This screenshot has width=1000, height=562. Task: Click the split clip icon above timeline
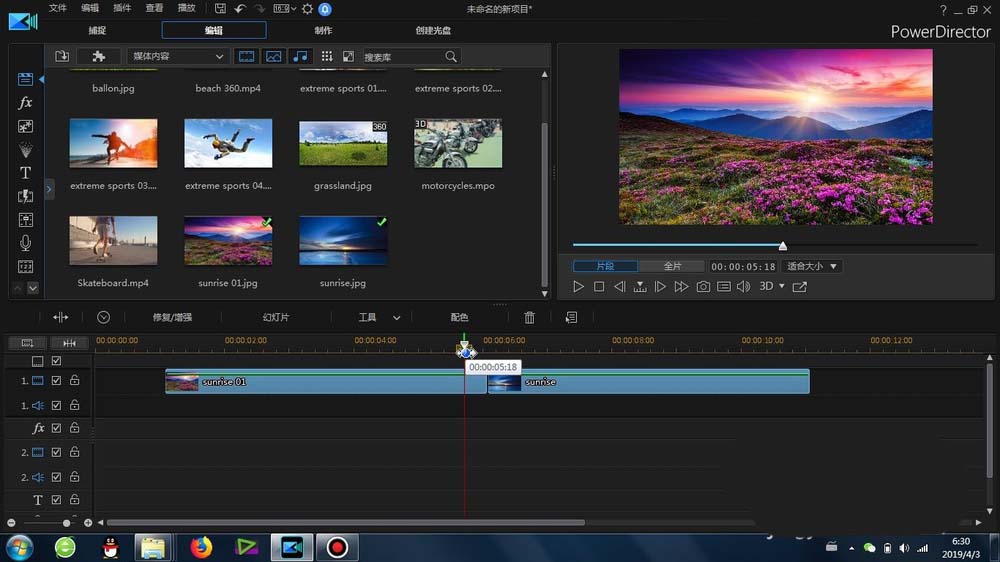pyautogui.click(x=61, y=317)
